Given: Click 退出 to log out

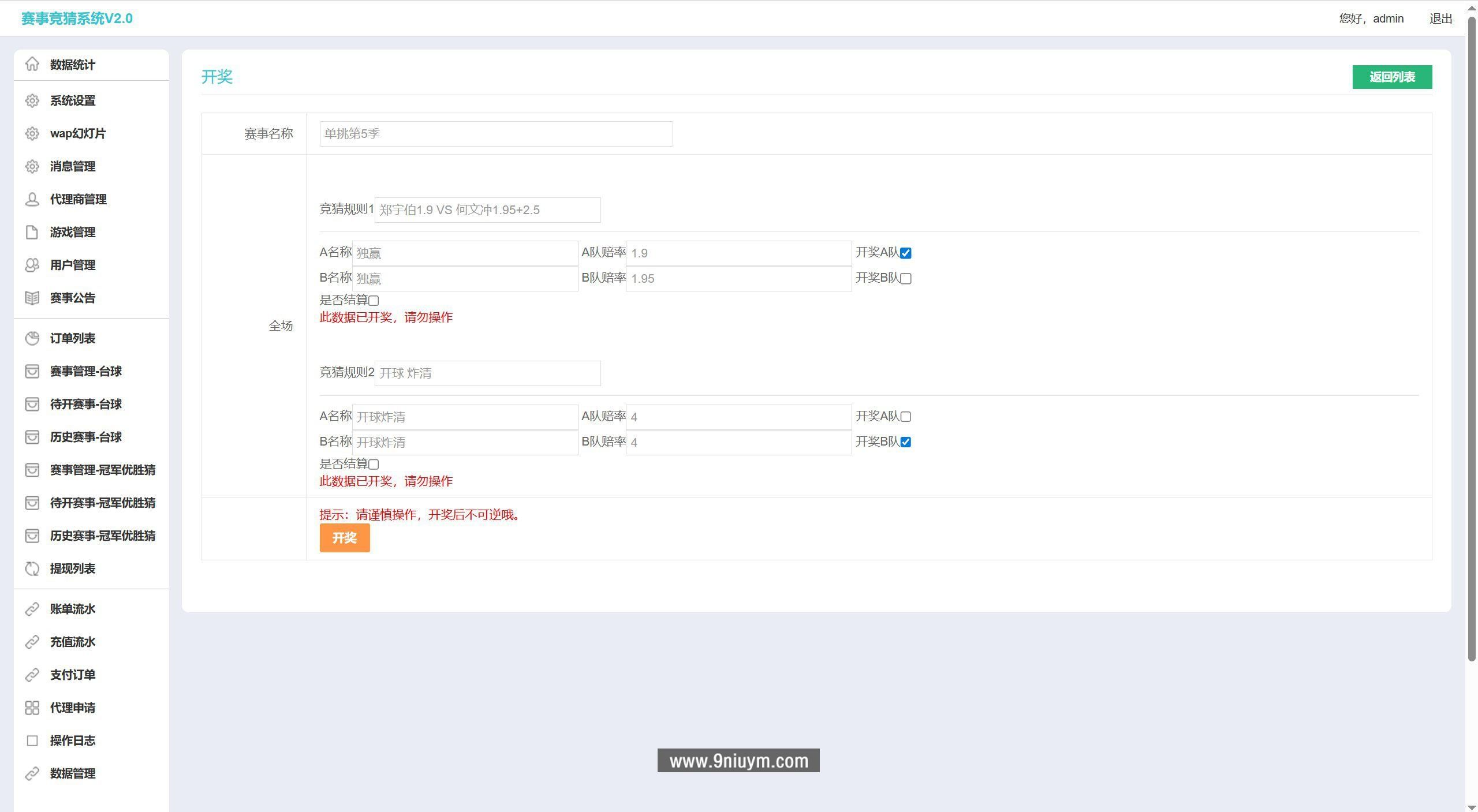Looking at the screenshot, I should [x=1440, y=18].
